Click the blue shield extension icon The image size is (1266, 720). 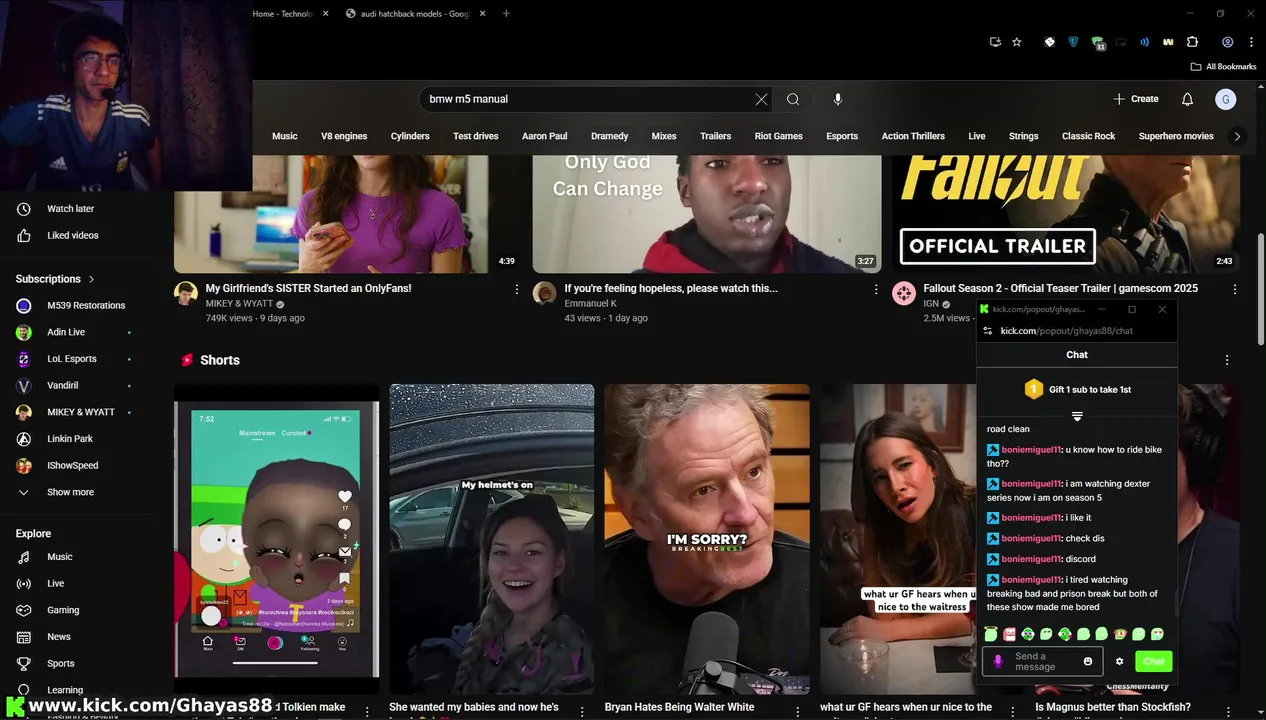1074,42
